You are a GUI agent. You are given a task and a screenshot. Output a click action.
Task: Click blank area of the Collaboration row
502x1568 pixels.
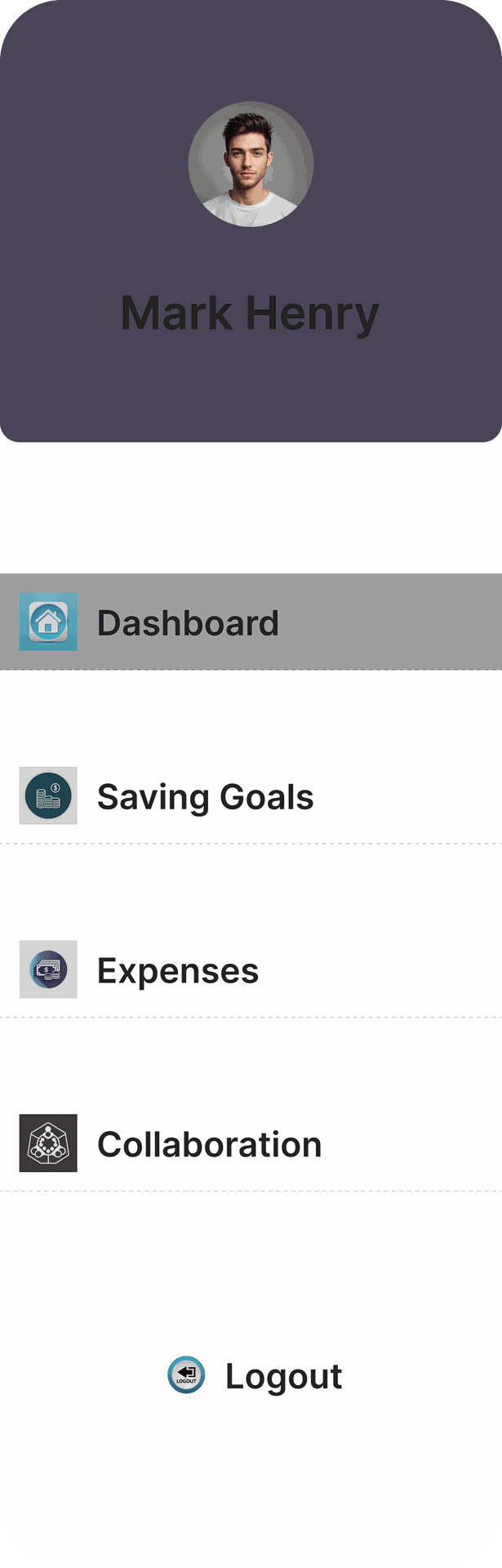[416, 1143]
